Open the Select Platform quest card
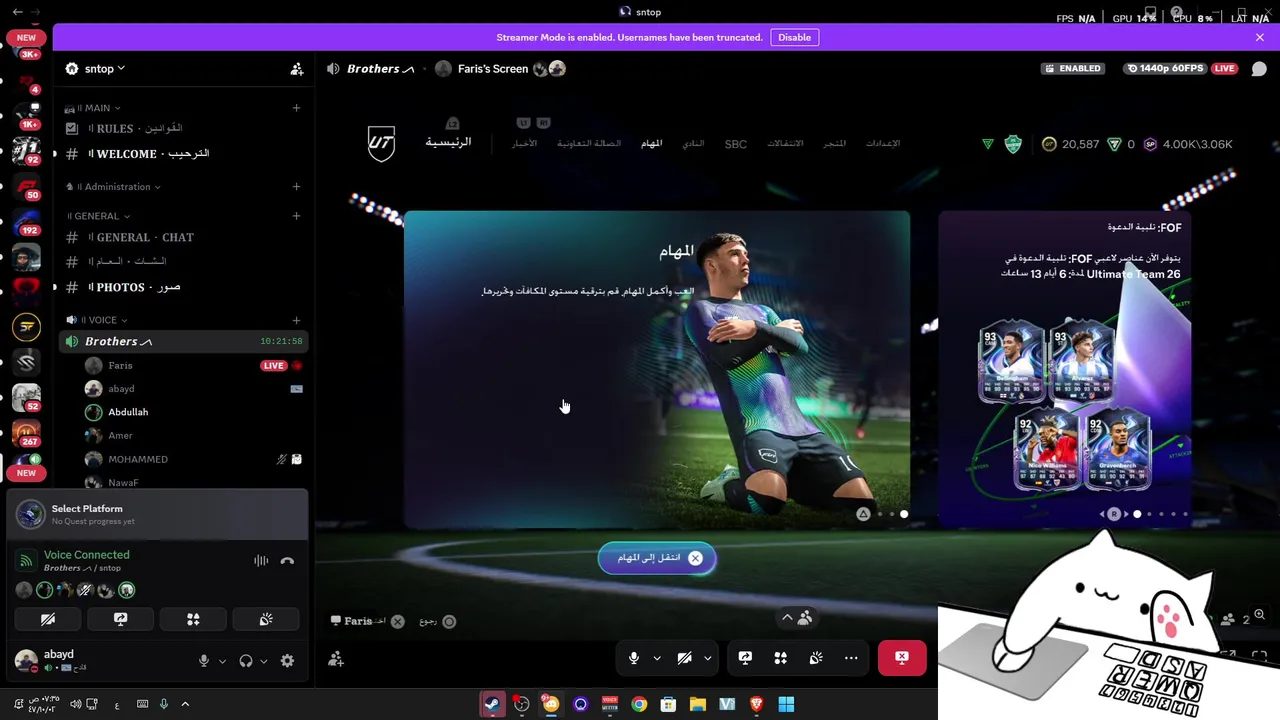 click(157, 514)
